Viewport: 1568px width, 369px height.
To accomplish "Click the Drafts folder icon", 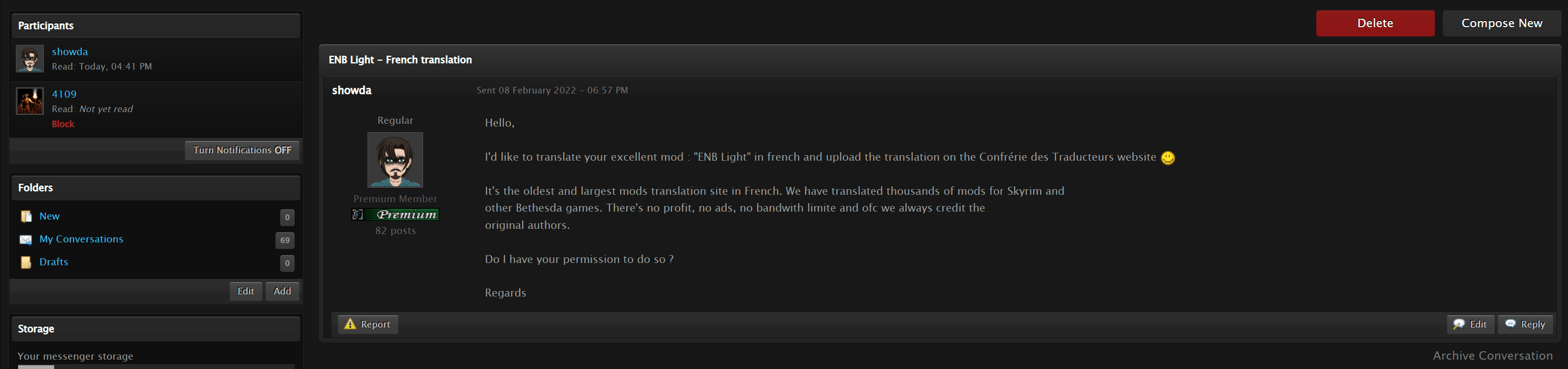I will tap(26, 263).
